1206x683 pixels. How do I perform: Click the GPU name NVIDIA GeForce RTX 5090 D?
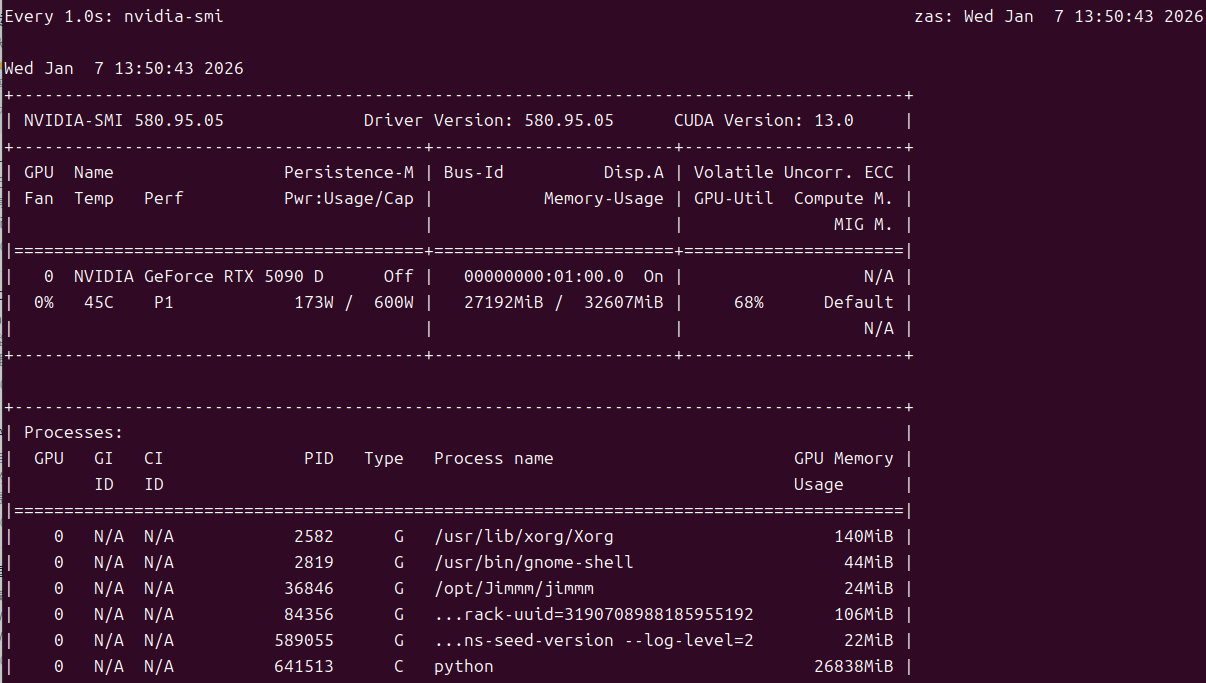pyautogui.click(x=199, y=276)
